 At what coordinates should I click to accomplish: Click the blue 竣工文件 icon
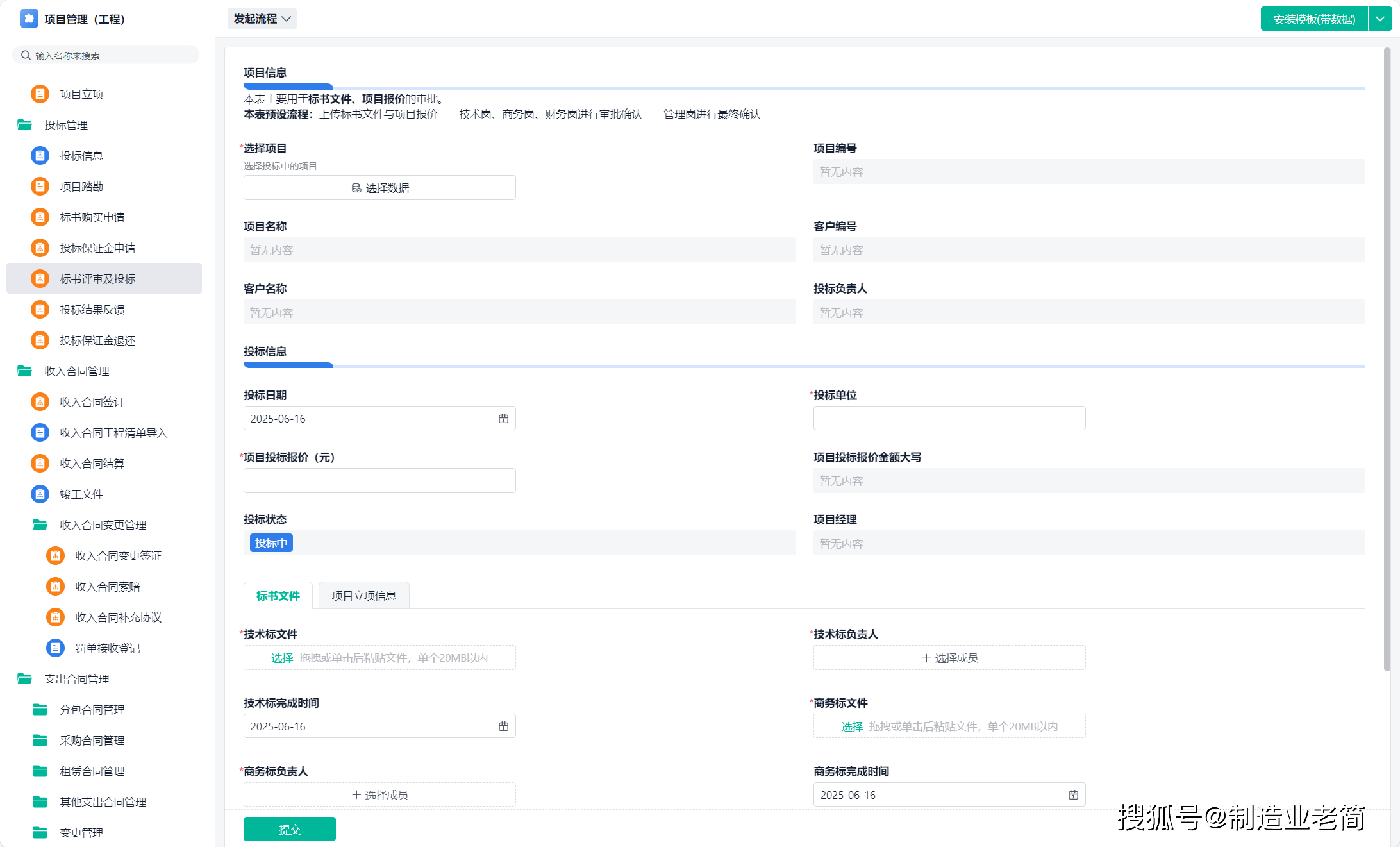(40, 494)
